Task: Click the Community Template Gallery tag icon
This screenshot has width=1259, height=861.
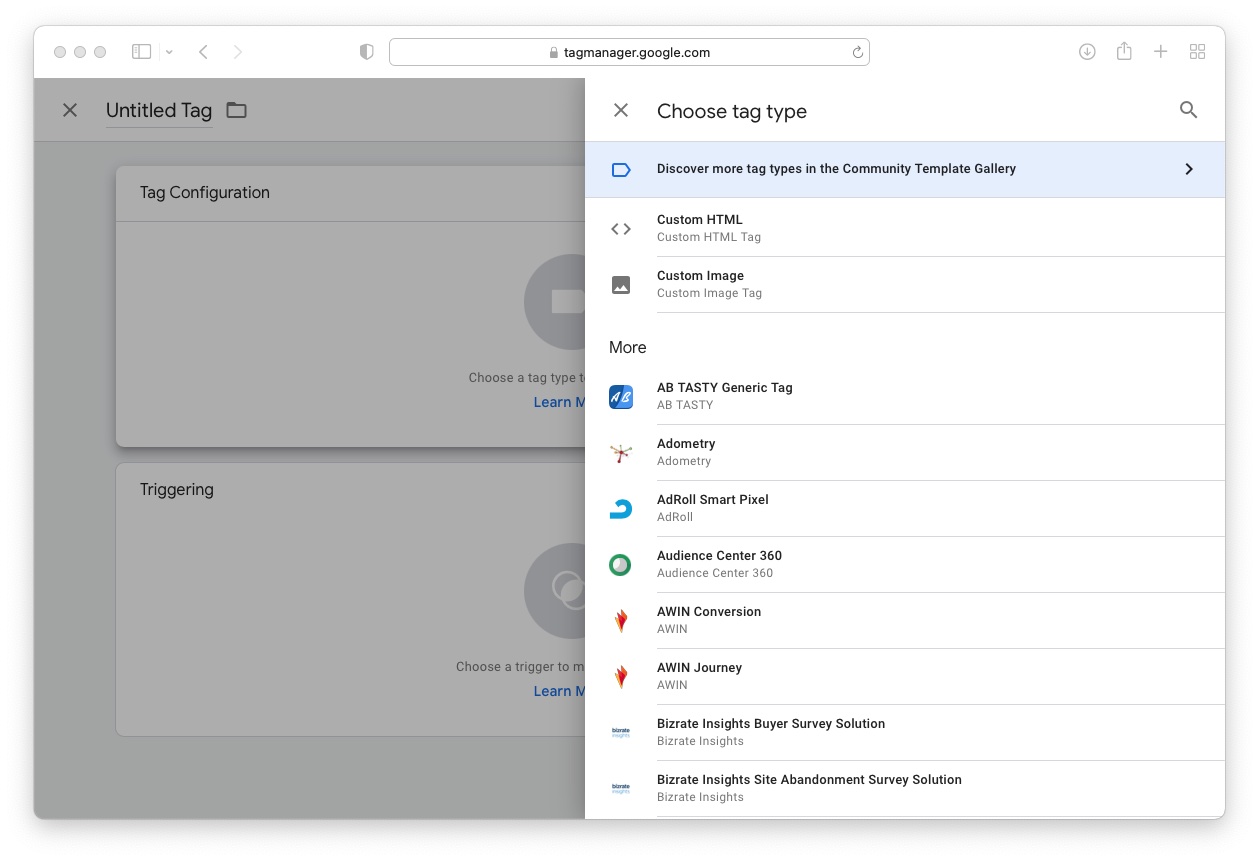Action: click(x=621, y=170)
